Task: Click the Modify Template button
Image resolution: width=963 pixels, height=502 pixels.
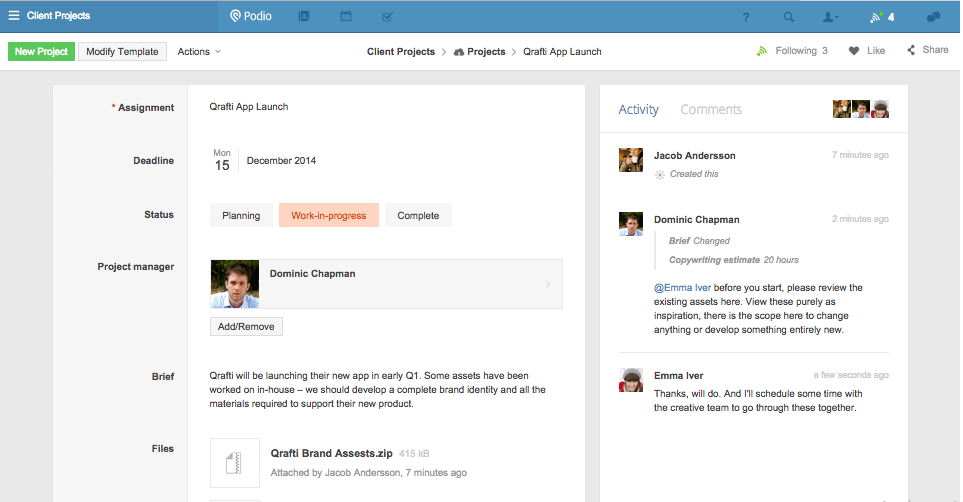Action: point(122,52)
